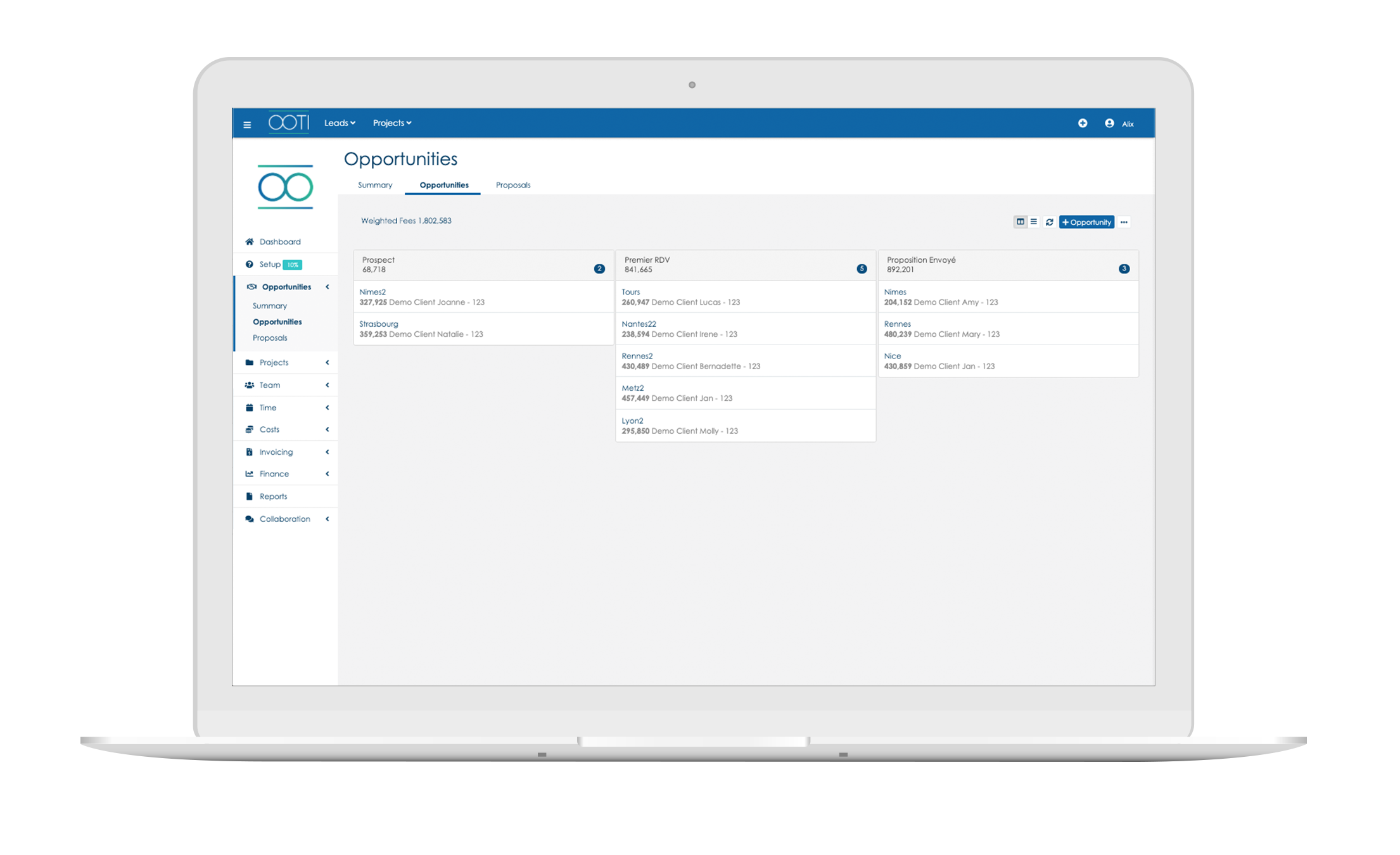Collapse the Opportunities sidebar chevron
The image size is (1400, 855).
click(x=328, y=287)
